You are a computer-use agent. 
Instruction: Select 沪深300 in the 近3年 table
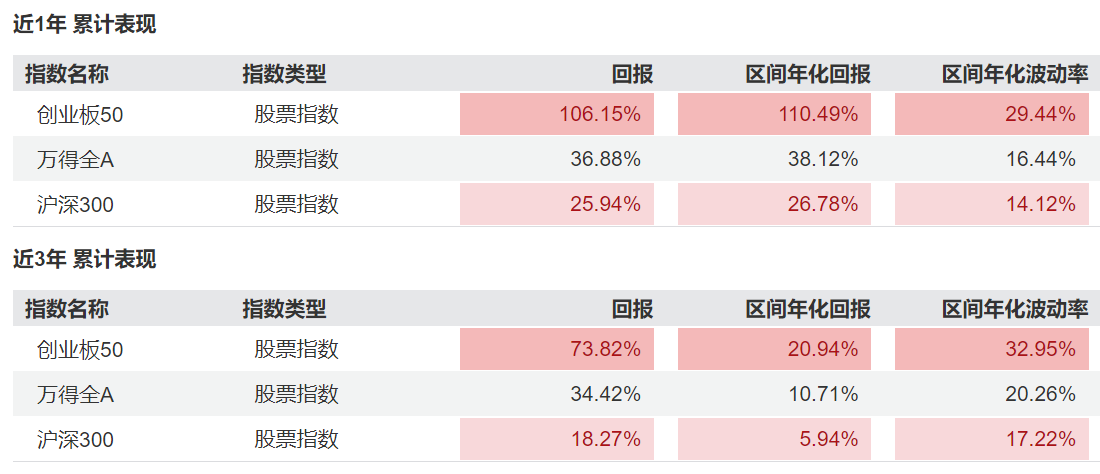pyautogui.click(x=75, y=439)
